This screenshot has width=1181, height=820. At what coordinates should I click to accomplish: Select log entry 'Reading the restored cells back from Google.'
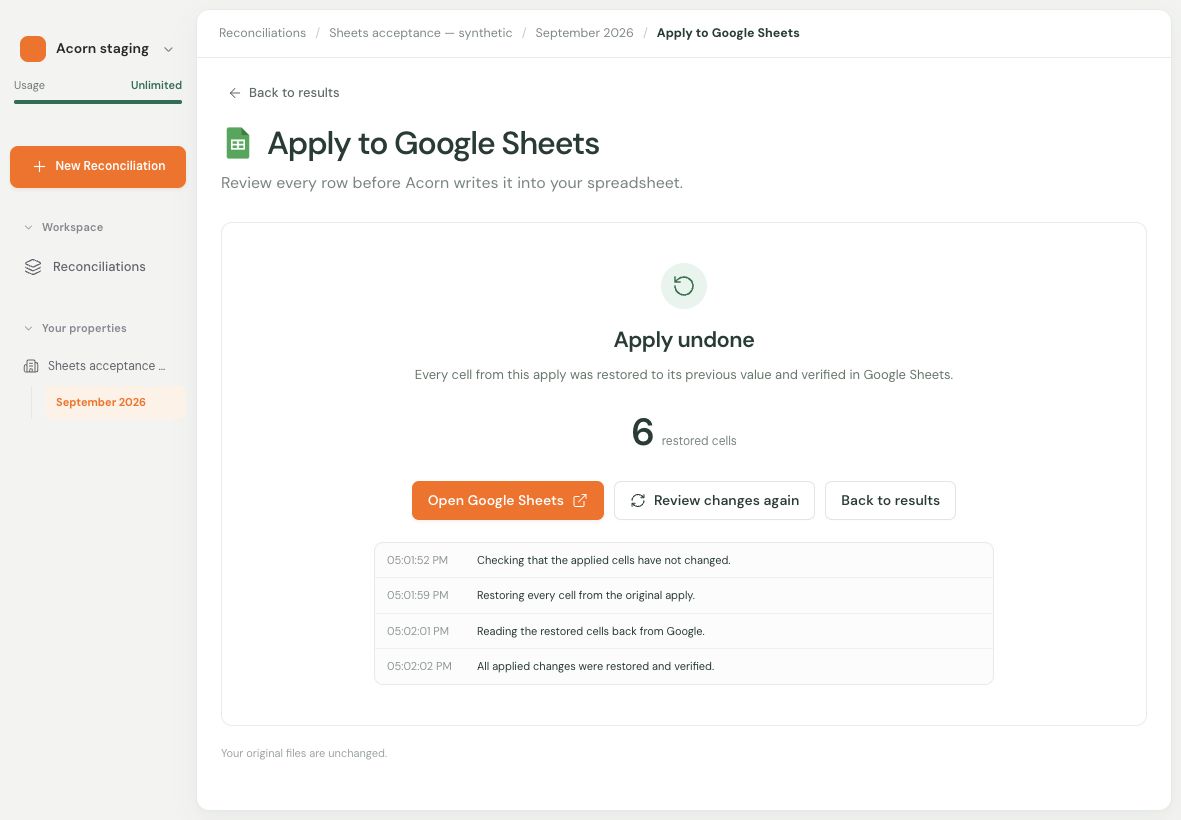pos(684,631)
